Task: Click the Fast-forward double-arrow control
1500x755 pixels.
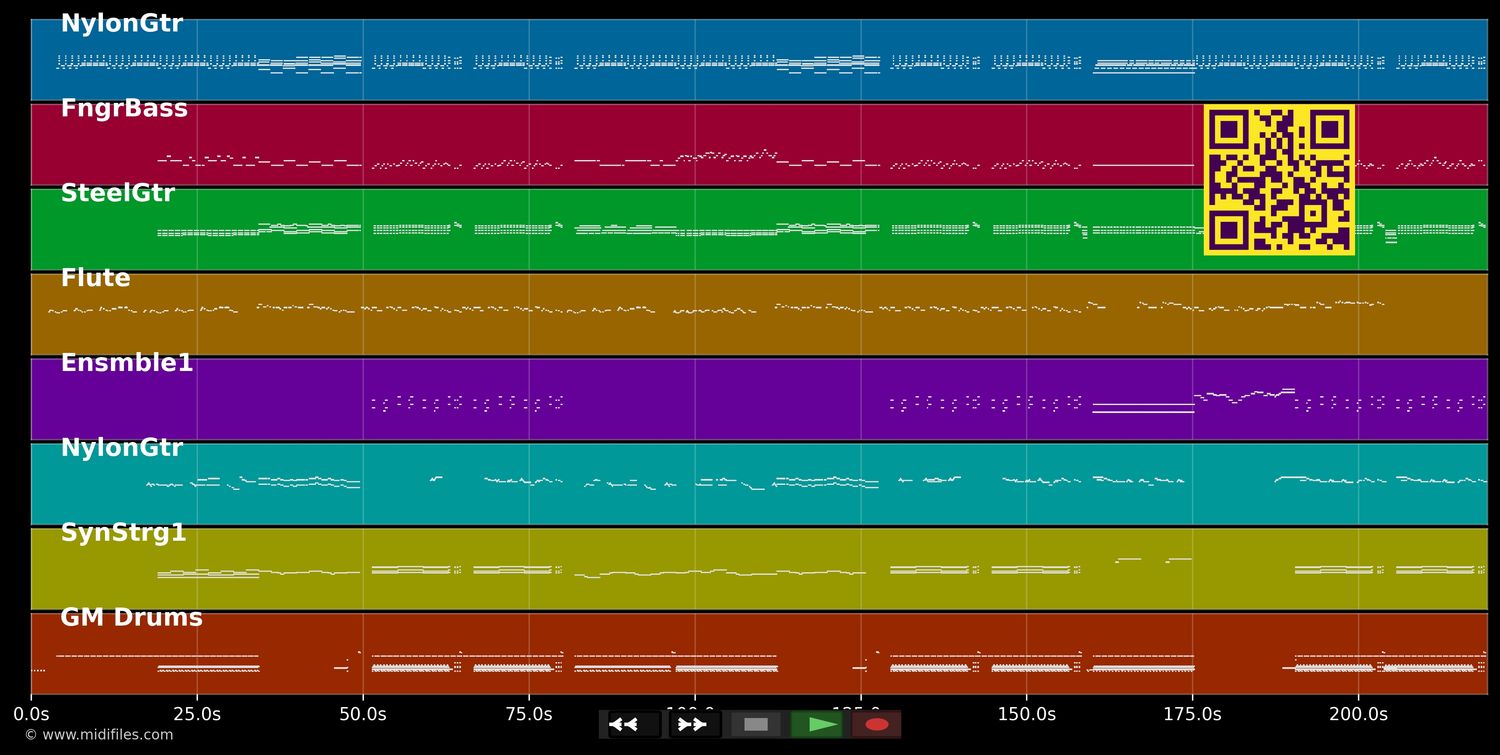Action: (x=691, y=724)
